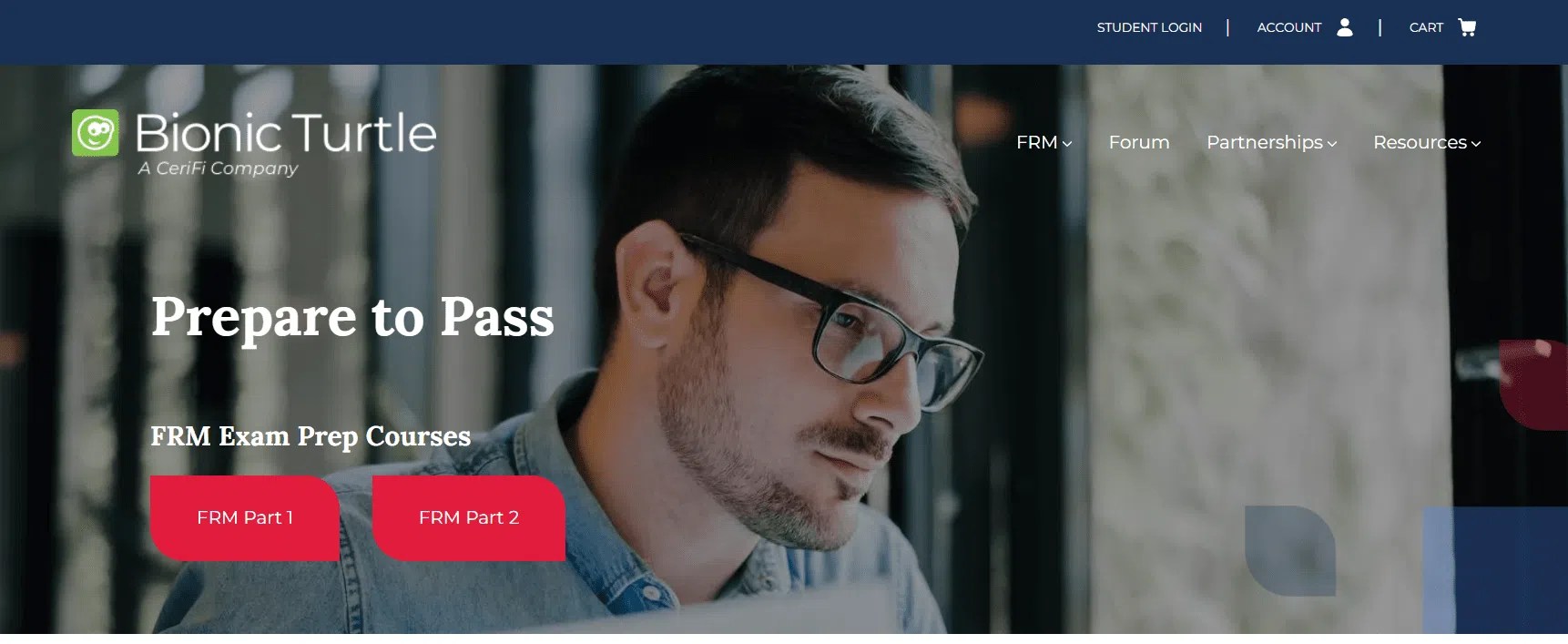Click the hero photo of man with glasses
This screenshot has width=1568, height=644.
pos(801,364)
